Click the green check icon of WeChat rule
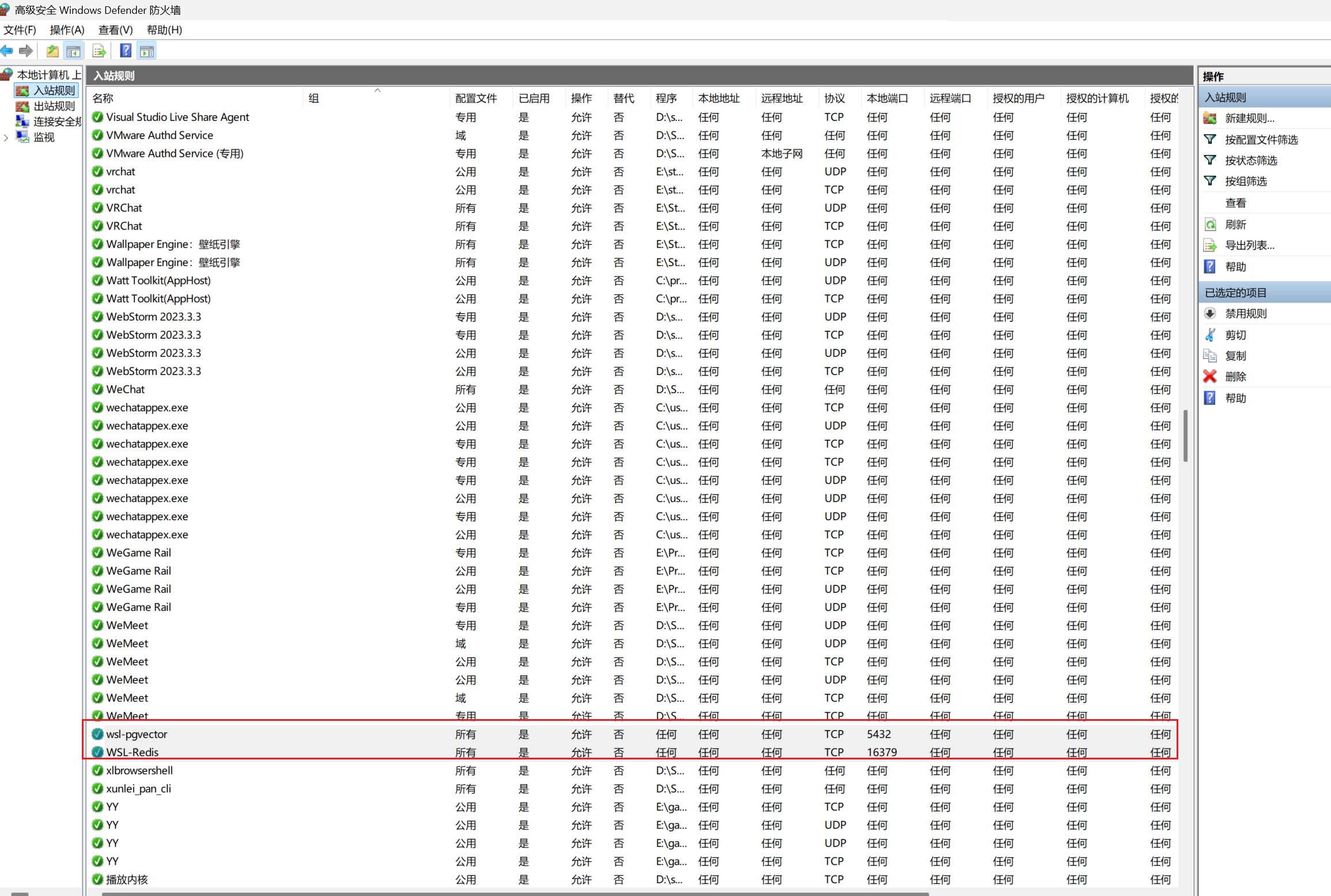The image size is (1331, 896). (97, 389)
